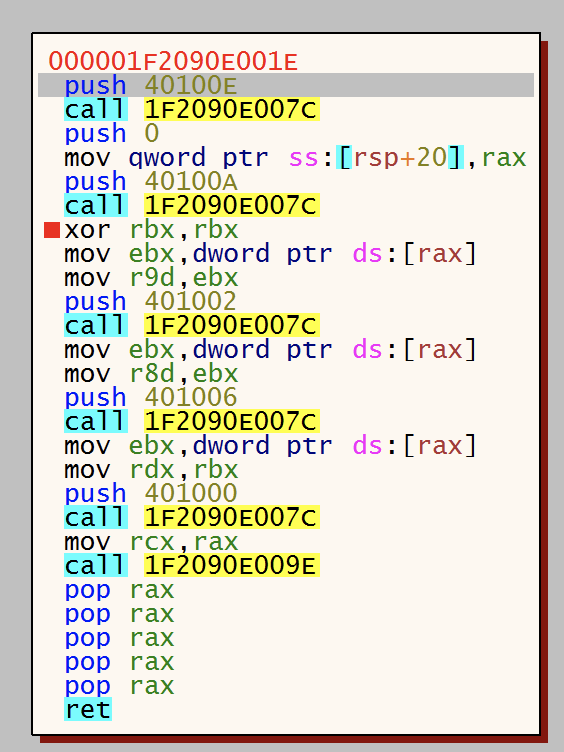
Task: Select the push 401002 instruction
Action: tap(151, 301)
